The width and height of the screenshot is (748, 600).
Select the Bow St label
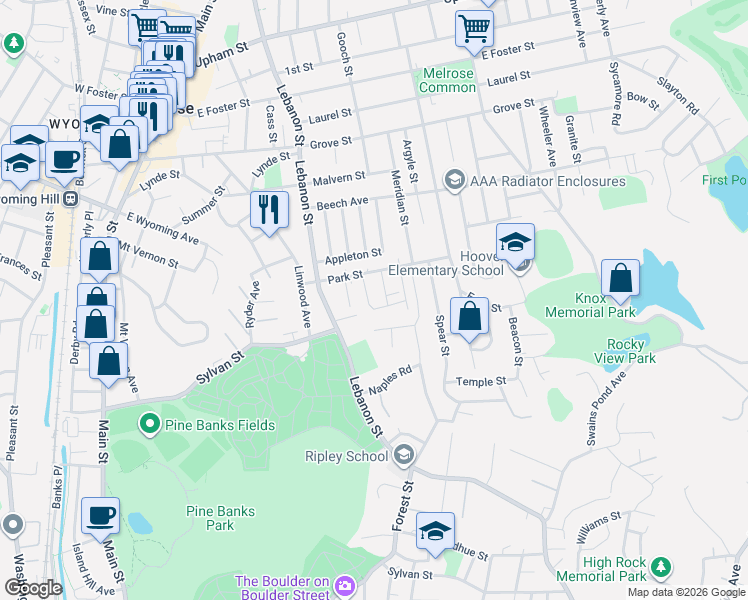pyautogui.click(x=643, y=101)
